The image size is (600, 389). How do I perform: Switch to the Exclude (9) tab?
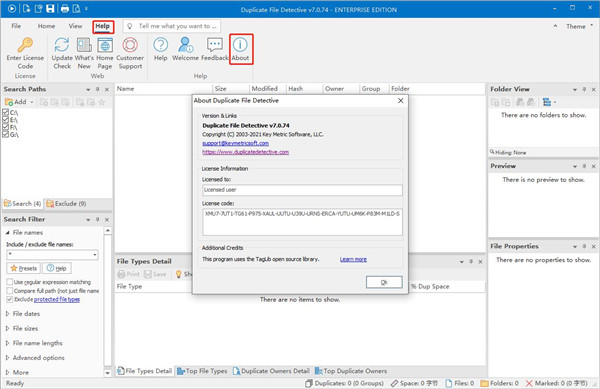(66, 204)
